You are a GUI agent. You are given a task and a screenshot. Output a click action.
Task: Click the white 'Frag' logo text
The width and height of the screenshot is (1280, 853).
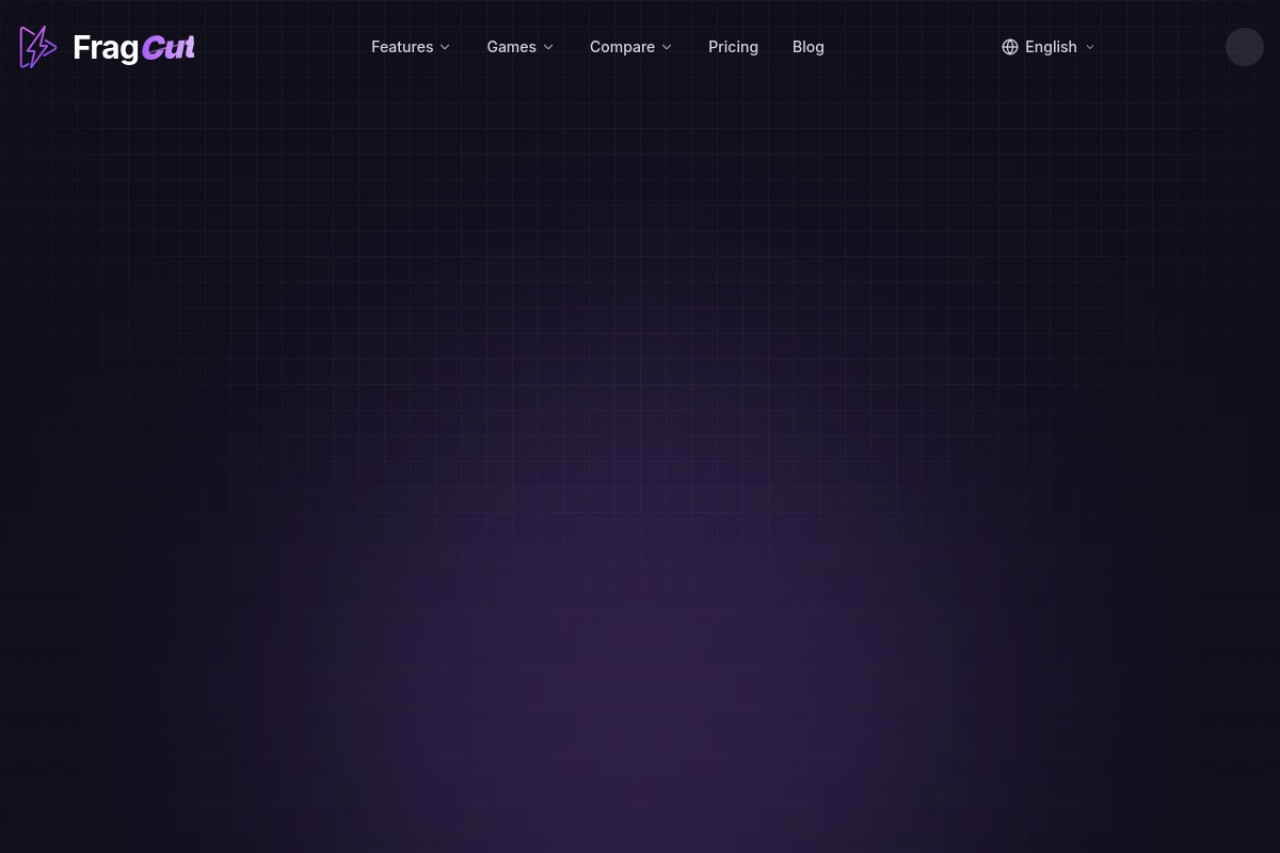(105, 48)
